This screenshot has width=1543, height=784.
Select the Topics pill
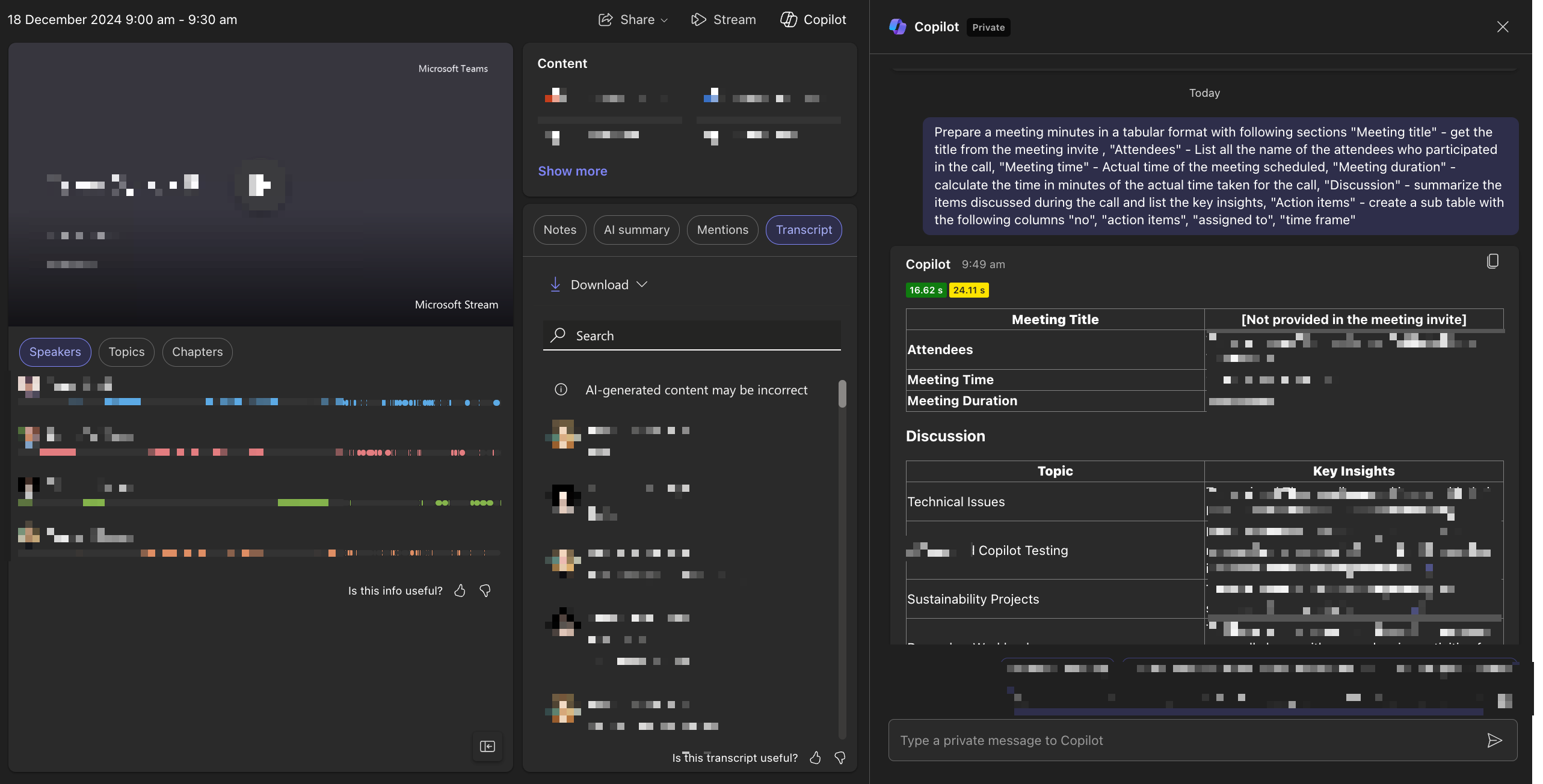point(126,352)
